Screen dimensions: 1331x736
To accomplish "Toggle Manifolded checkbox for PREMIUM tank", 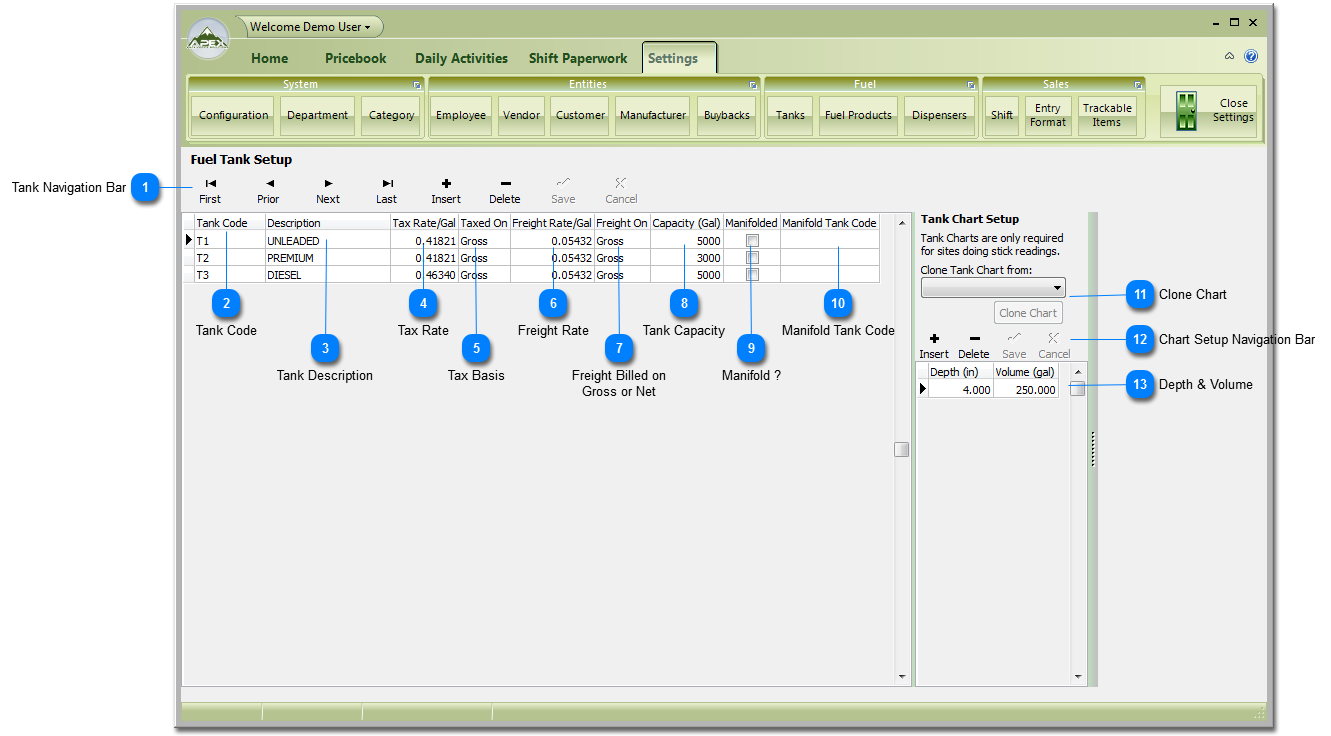I will pyautogui.click(x=752, y=258).
